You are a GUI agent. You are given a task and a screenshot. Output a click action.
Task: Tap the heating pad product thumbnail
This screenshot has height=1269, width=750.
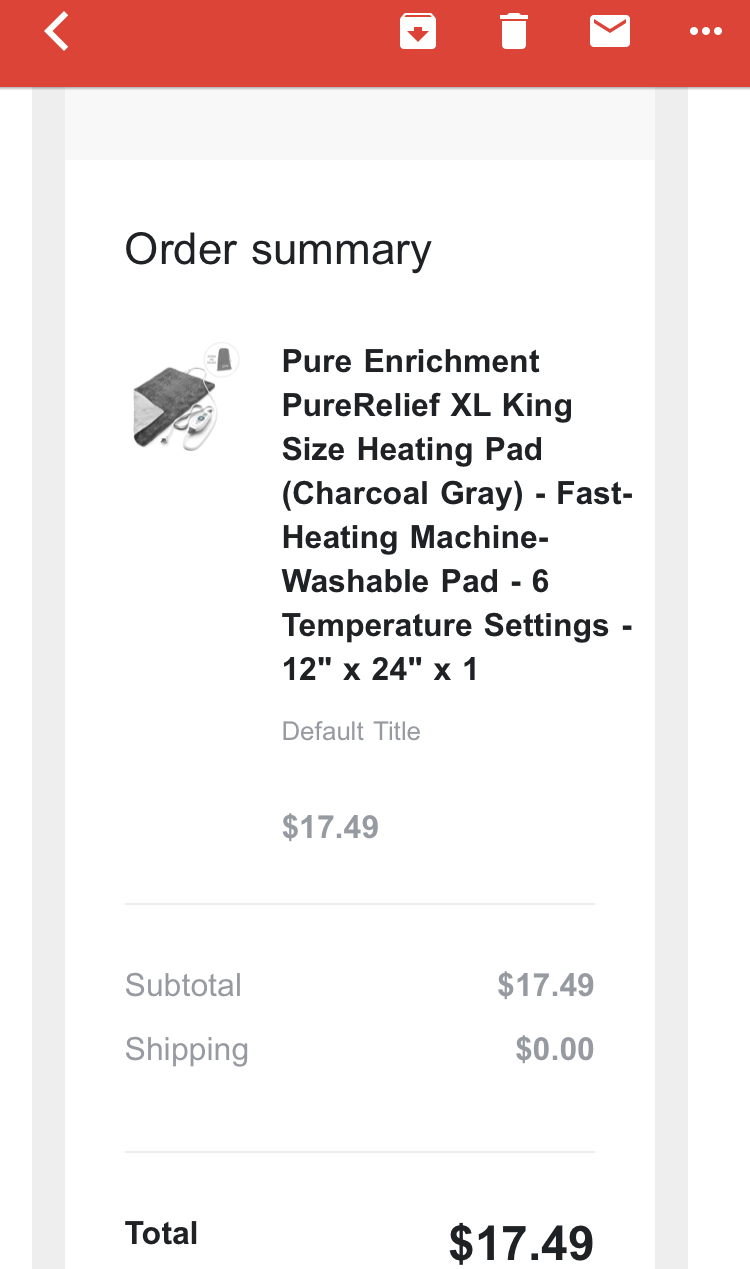click(x=188, y=397)
